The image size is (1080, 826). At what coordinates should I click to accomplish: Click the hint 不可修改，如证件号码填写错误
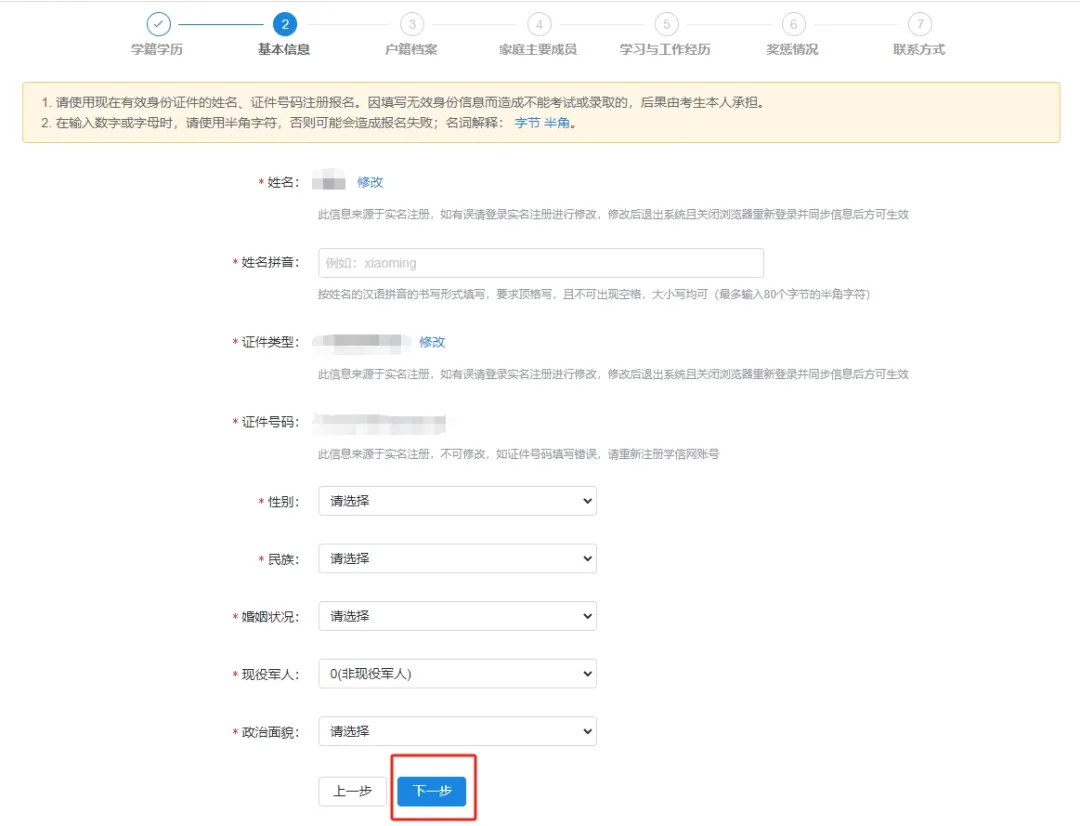pos(519,454)
